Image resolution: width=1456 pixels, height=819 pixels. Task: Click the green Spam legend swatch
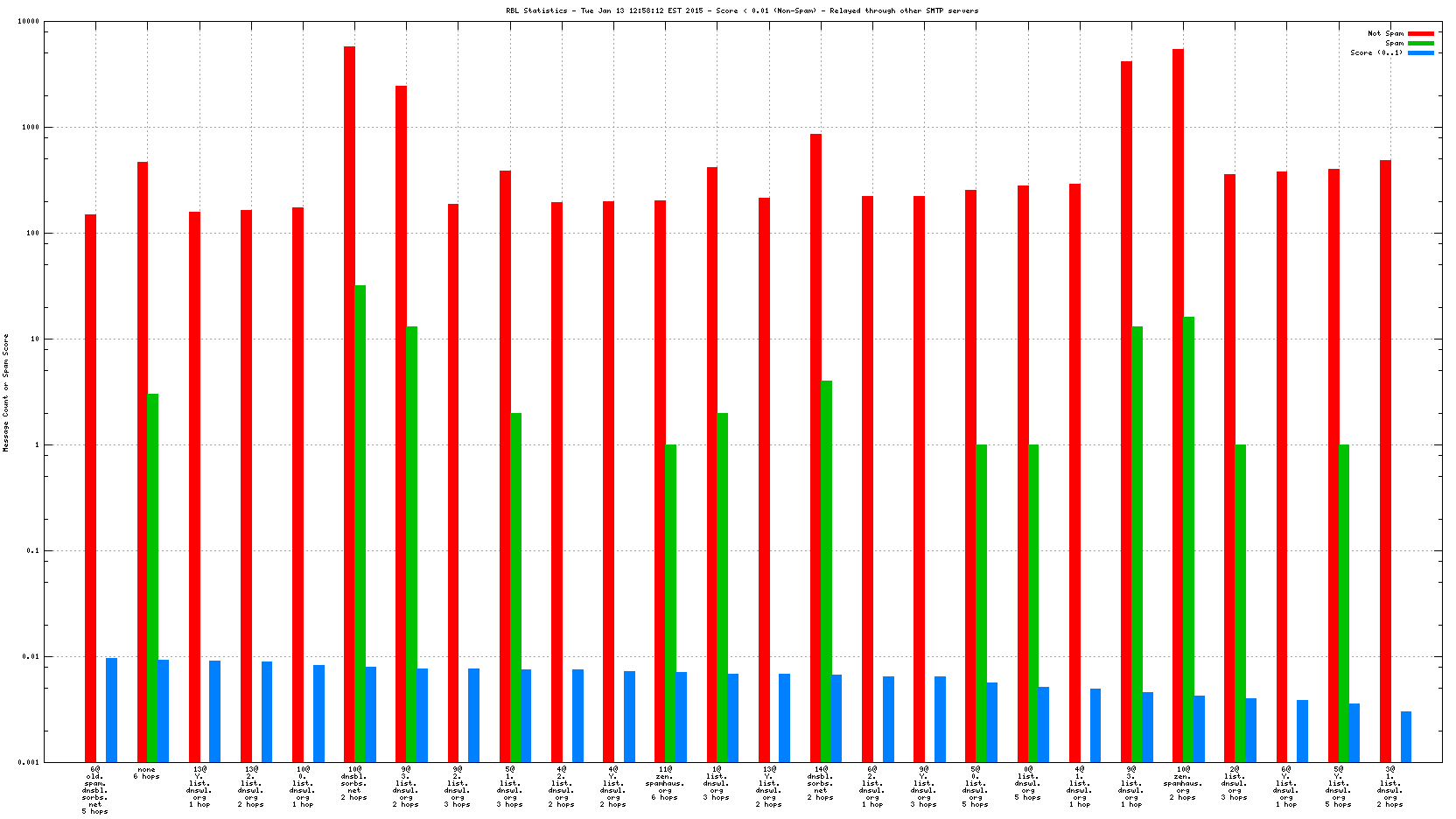coord(1420,43)
